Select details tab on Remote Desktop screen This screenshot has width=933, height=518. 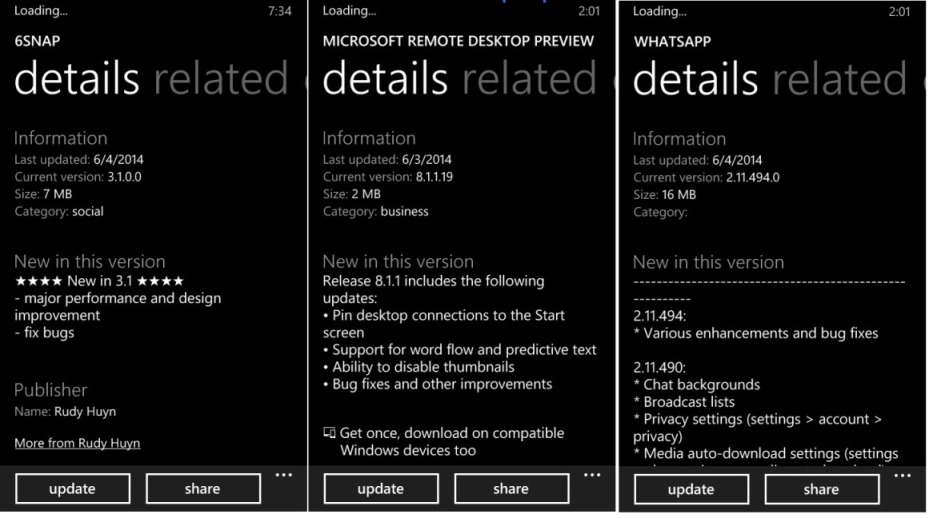click(x=385, y=79)
